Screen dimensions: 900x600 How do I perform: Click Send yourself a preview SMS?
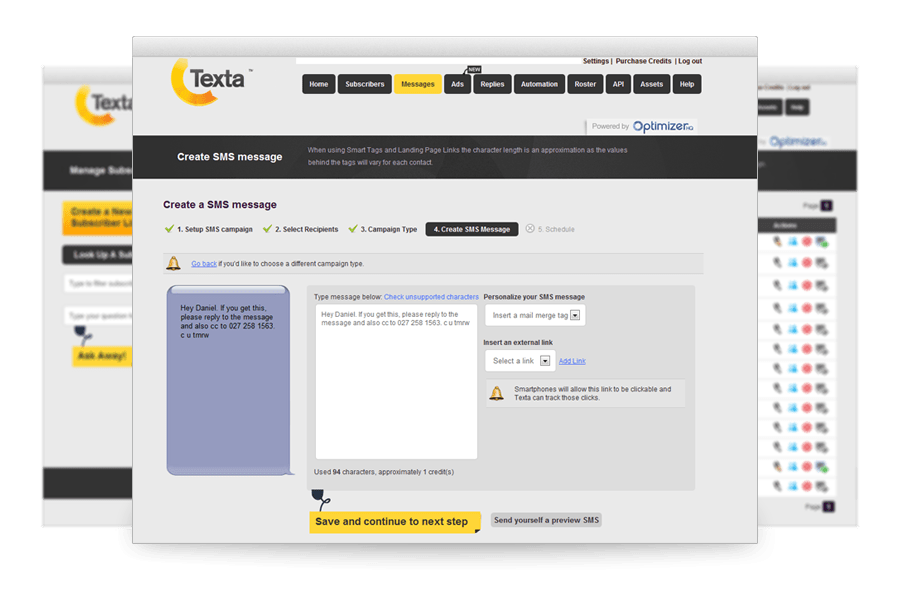tap(546, 520)
